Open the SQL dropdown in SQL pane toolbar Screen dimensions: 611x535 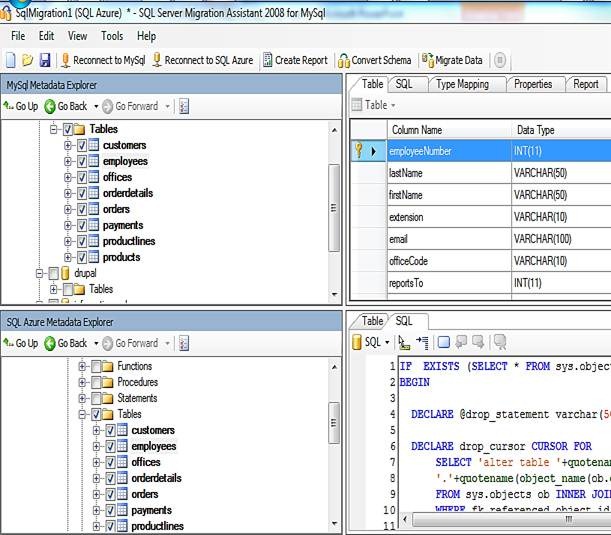click(x=387, y=343)
